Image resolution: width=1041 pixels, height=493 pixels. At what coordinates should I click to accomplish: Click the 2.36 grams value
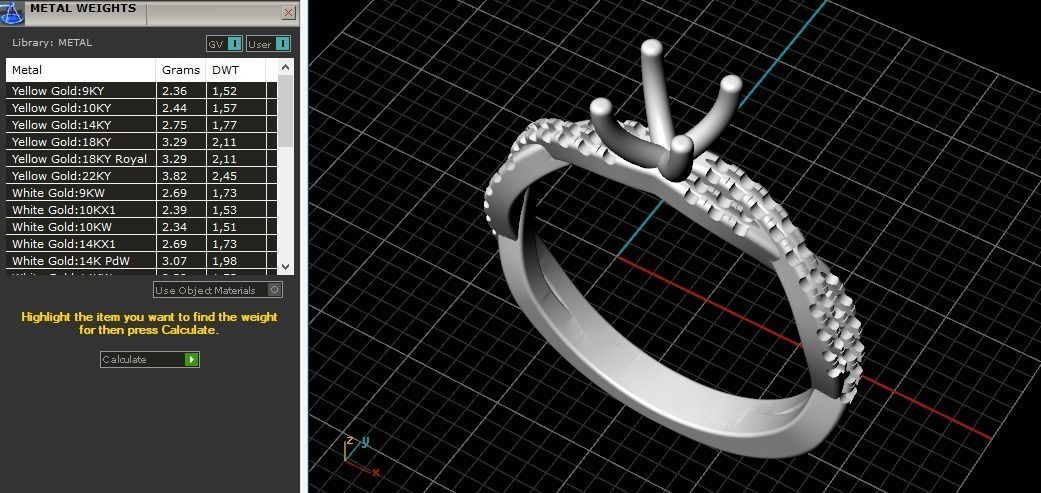(x=175, y=91)
